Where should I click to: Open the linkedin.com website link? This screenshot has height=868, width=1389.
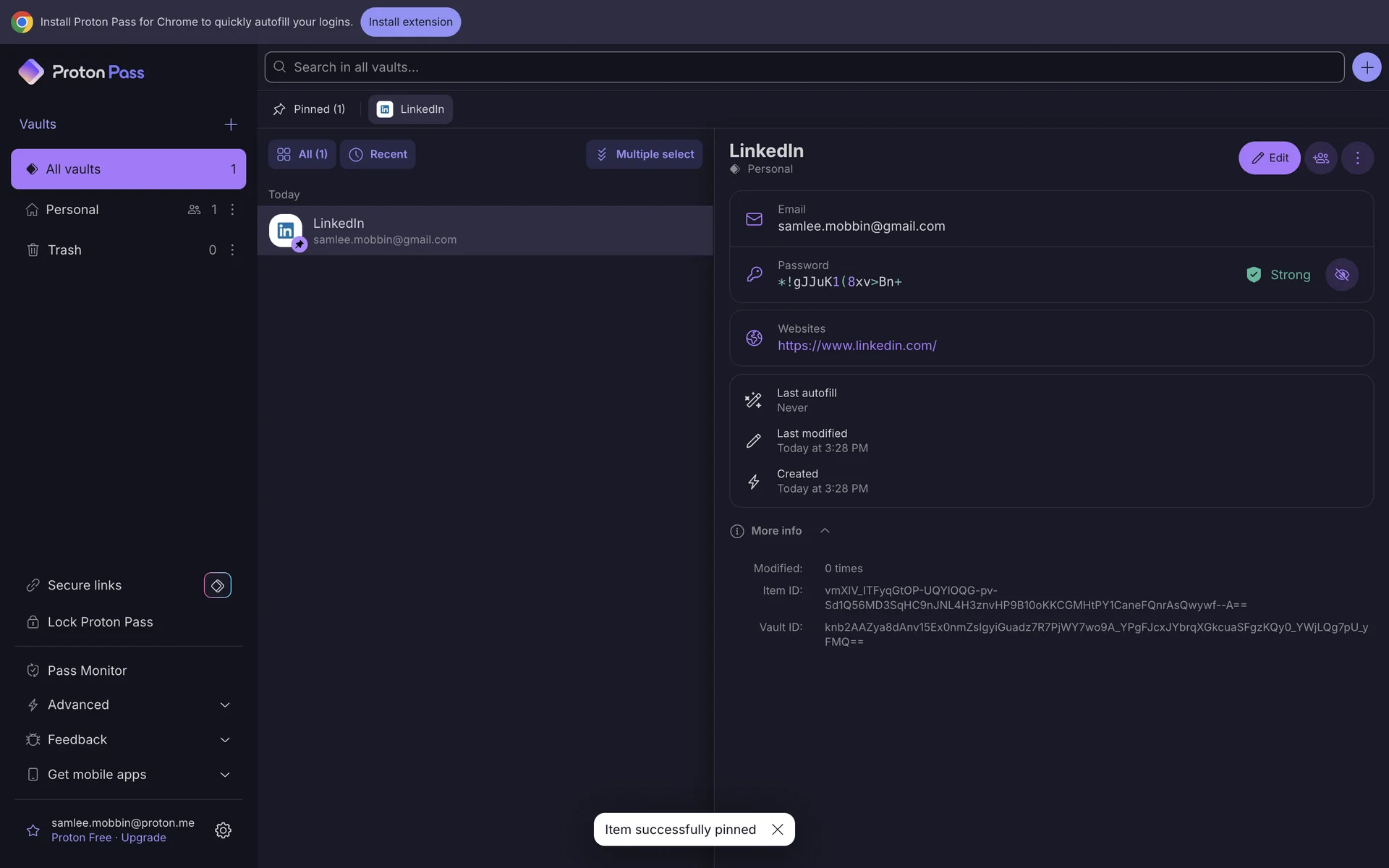pyautogui.click(x=857, y=346)
